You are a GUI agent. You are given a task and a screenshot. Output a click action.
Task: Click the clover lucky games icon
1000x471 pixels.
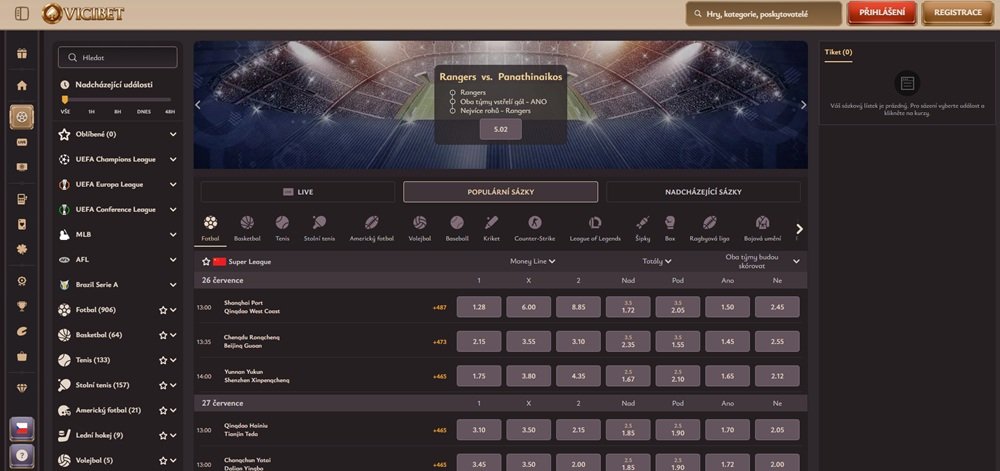(x=22, y=249)
